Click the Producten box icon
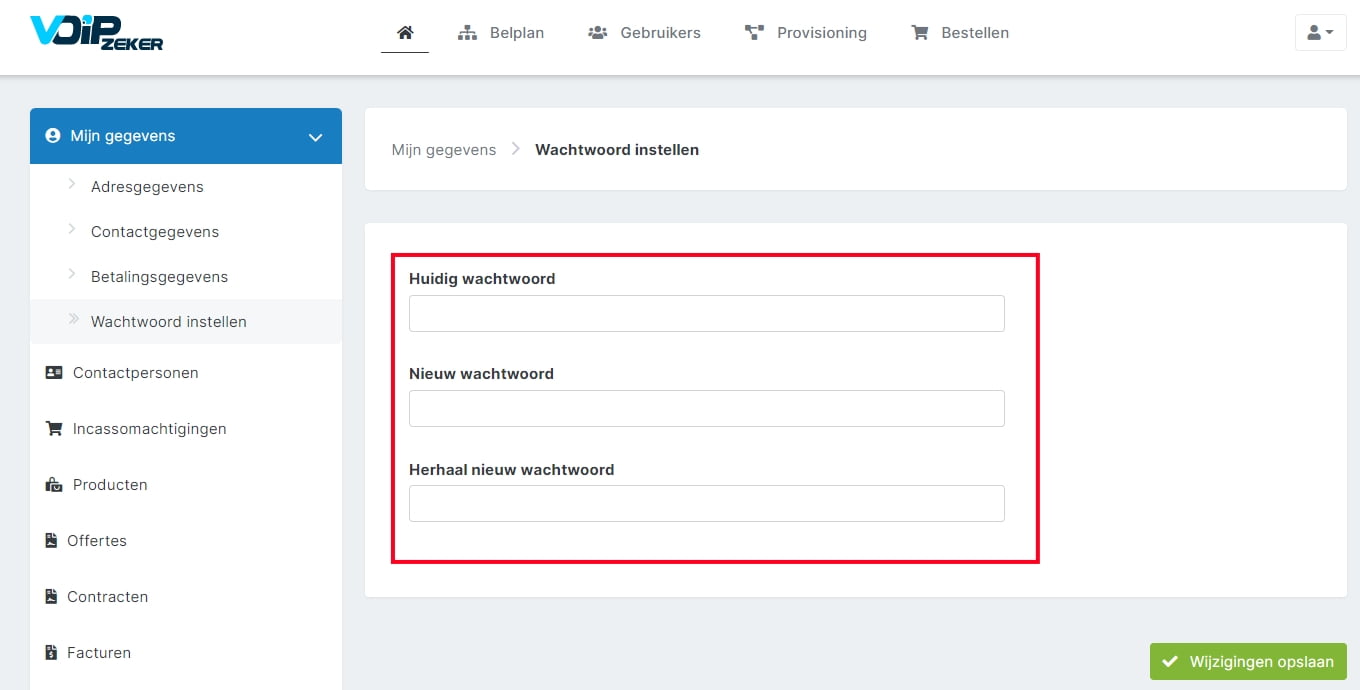 tap(54, 485)
